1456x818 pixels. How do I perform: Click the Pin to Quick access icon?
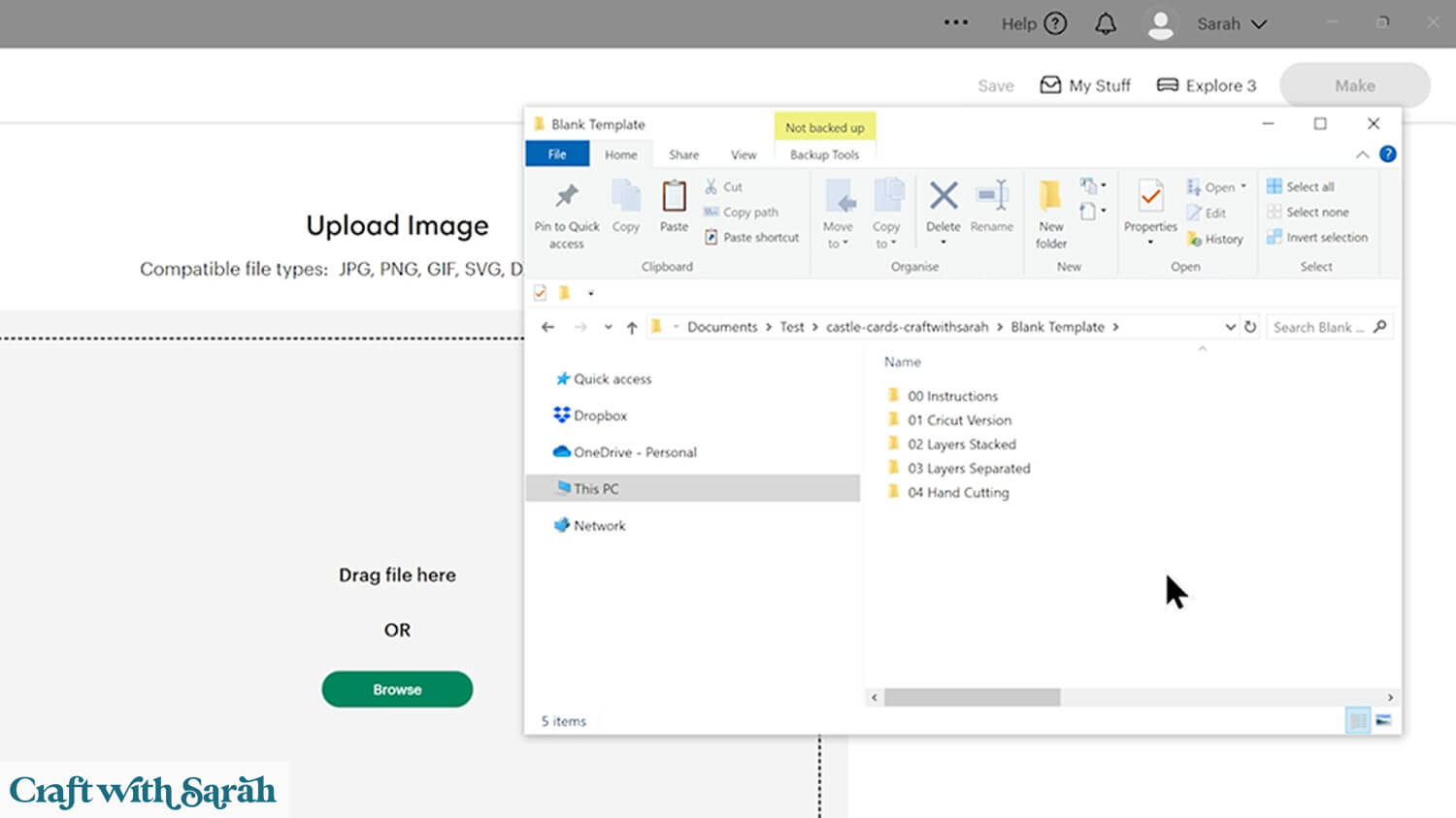click(x=566, y=197)
